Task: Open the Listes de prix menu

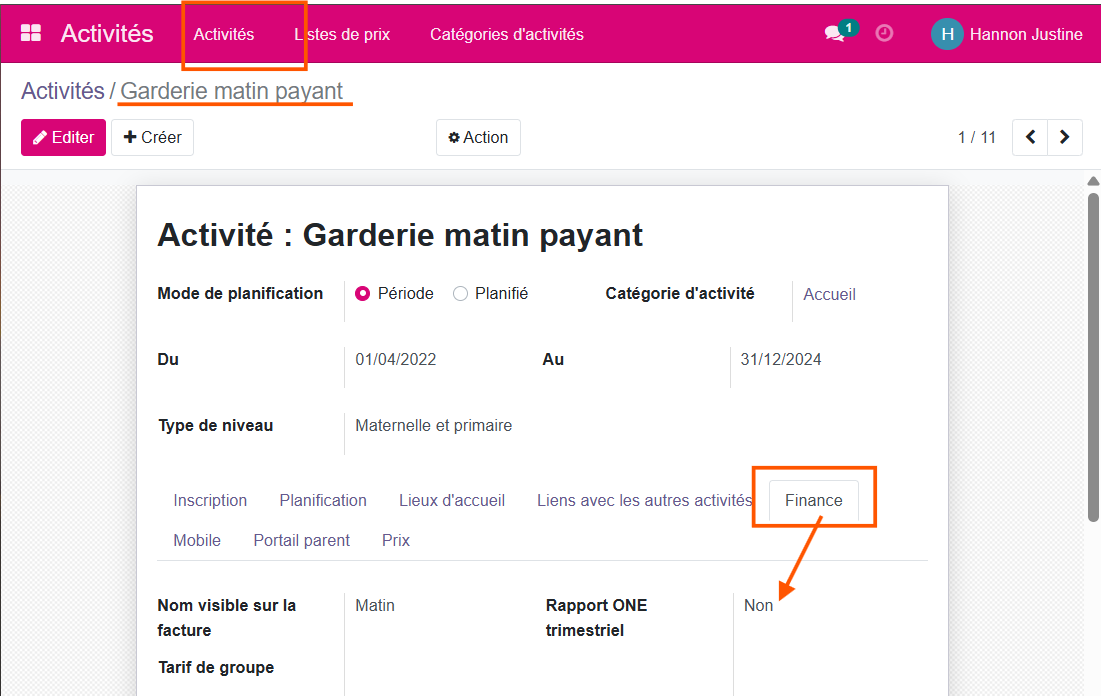Action: click(342, 34)
